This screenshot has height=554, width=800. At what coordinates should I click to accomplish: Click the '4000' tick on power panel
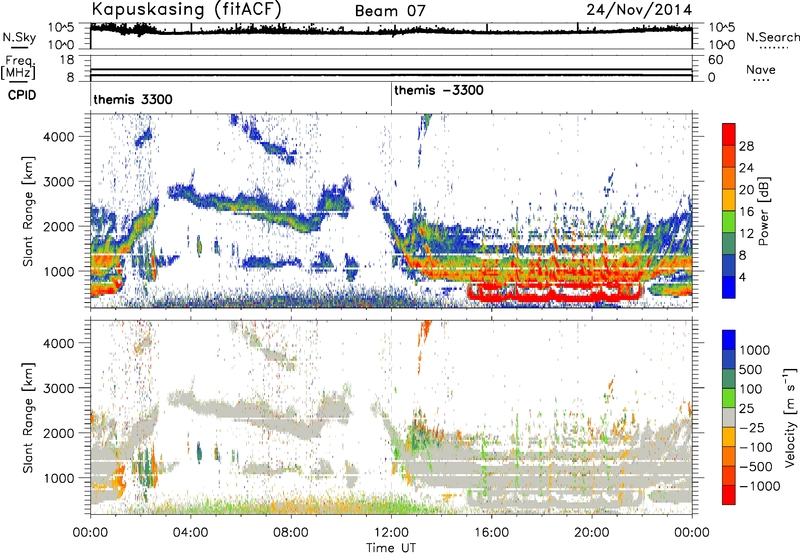(x=58, y=137)
